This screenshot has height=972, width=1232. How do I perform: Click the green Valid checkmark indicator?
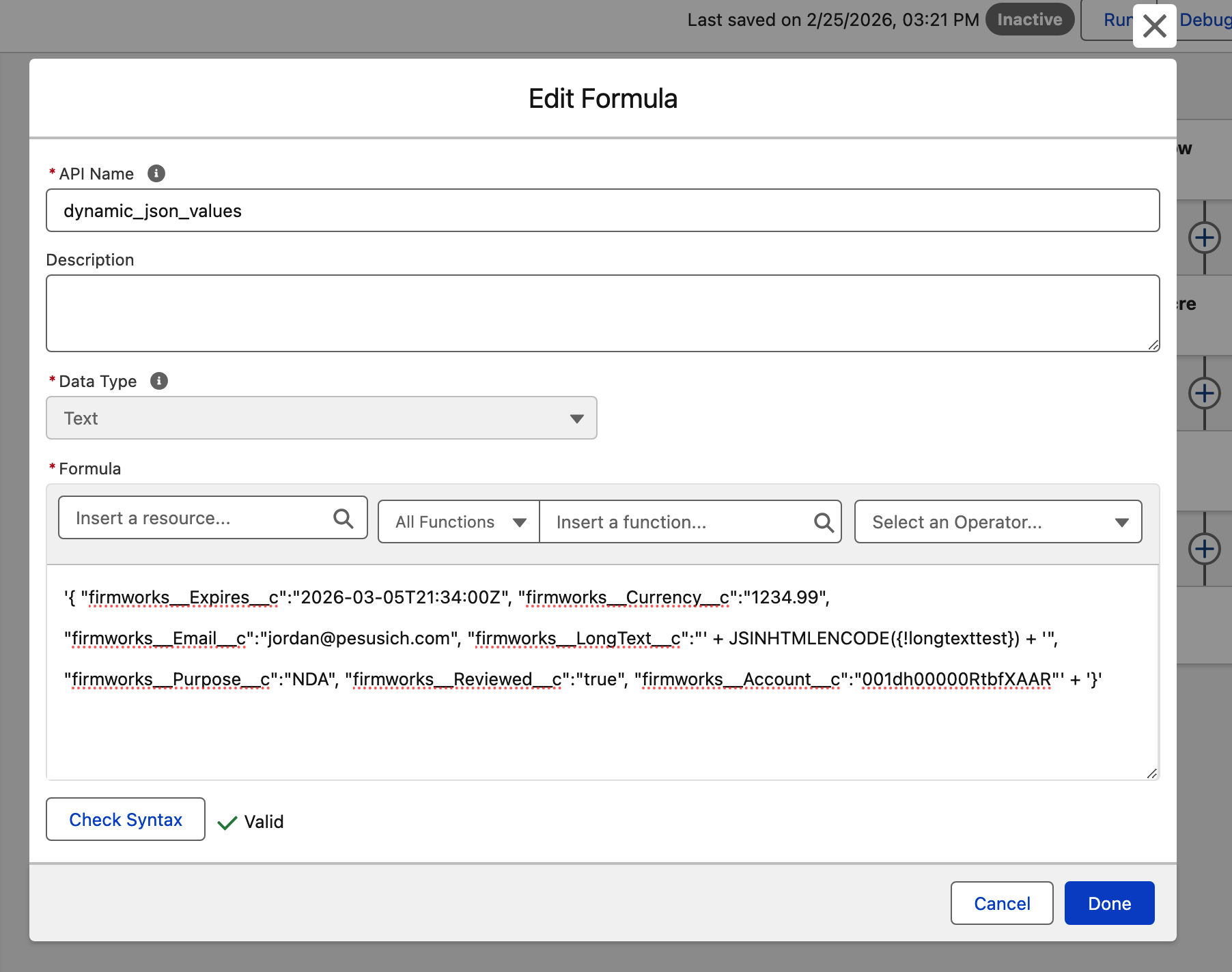click(x=227, y=820)
